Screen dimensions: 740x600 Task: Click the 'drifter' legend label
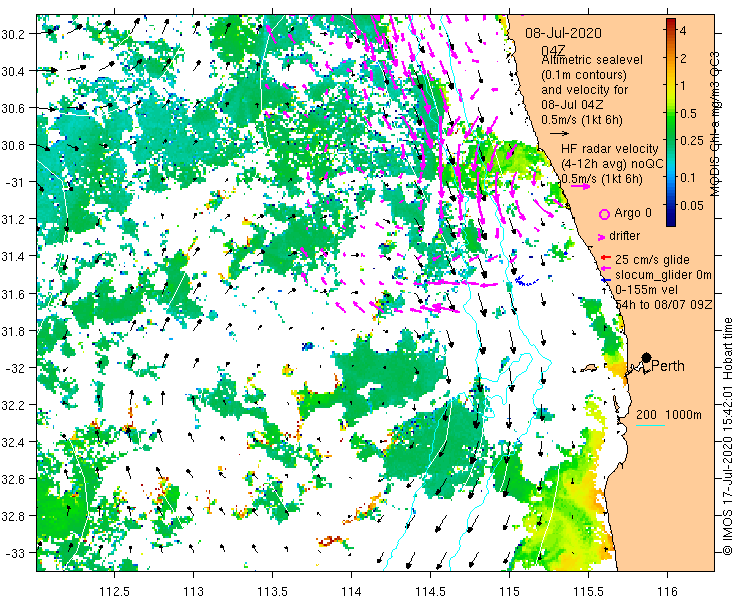coord(624,236)
